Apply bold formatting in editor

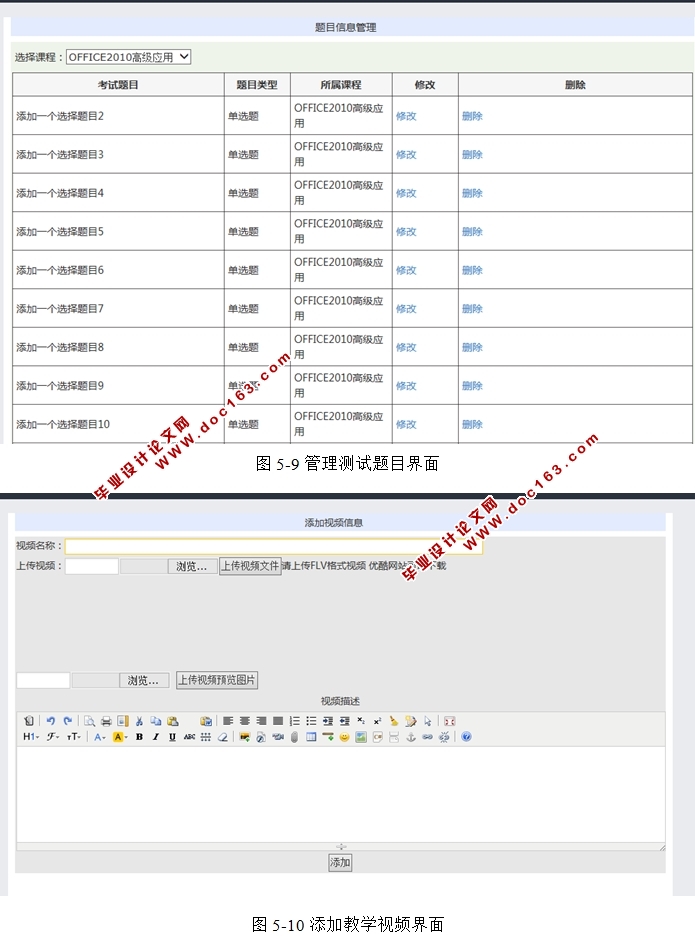[x=139, y=737]
